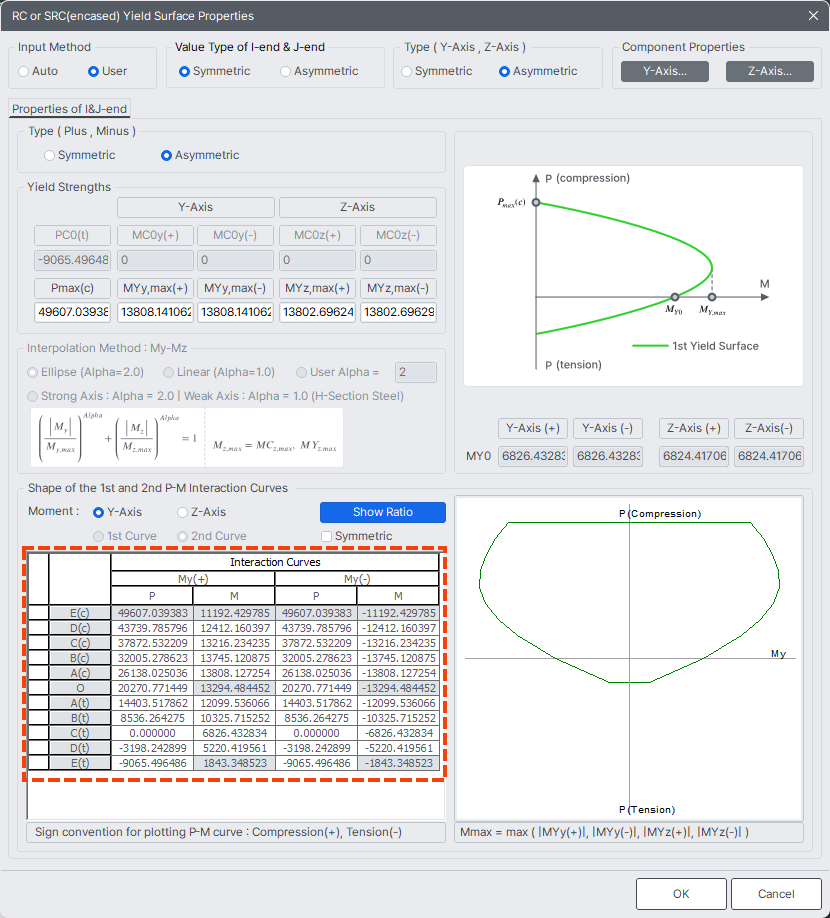The image size is (830, 918).
Task: Set Type (Y-Axis, Z-Axis) to Asymmetric
Action: 538,71
